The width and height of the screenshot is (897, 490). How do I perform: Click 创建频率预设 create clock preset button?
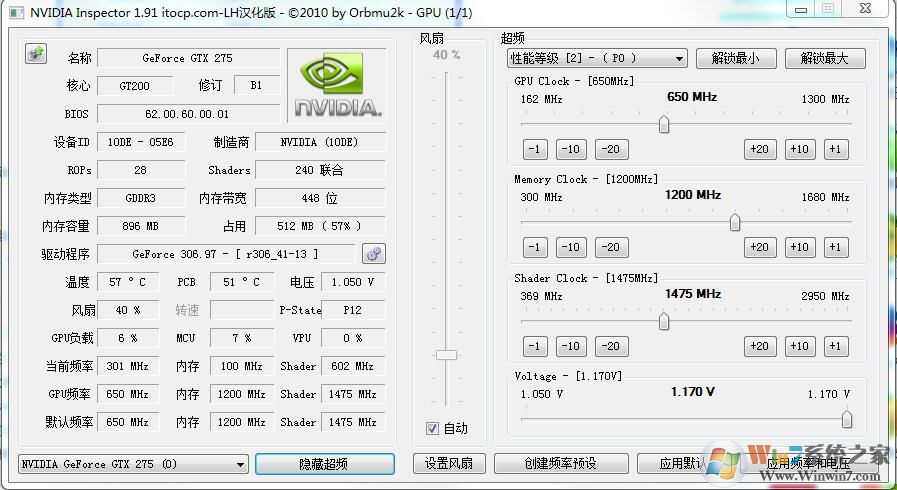560,464
